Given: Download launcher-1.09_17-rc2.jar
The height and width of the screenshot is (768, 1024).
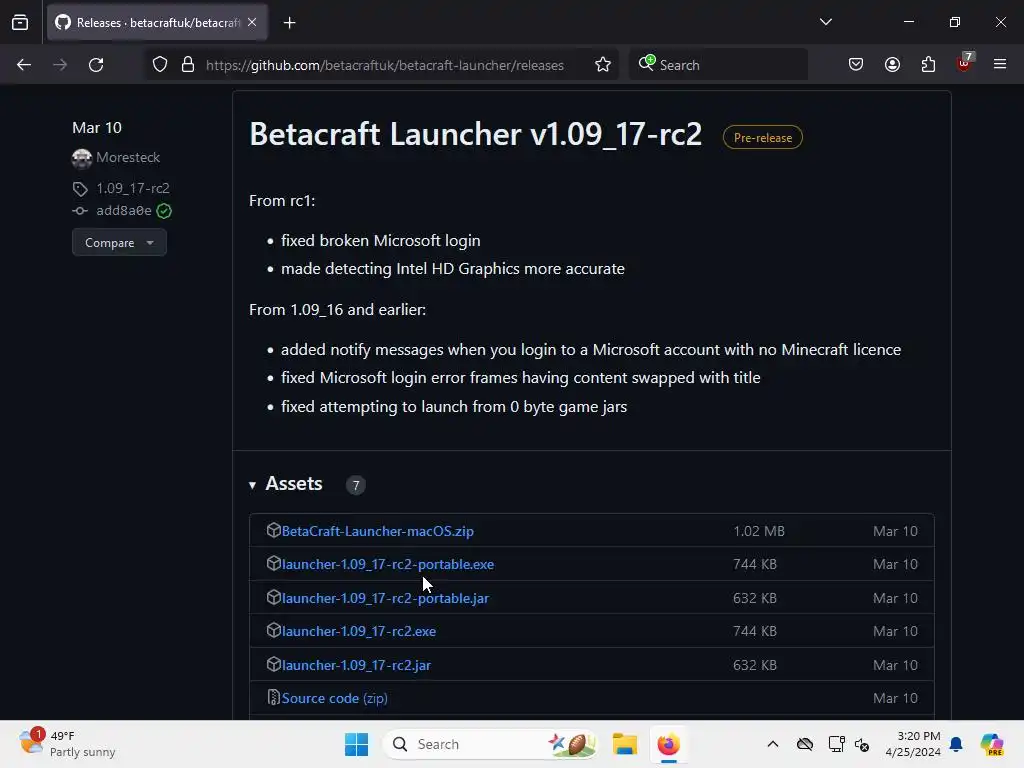Looking at the screenshot, I should (356, 665).
